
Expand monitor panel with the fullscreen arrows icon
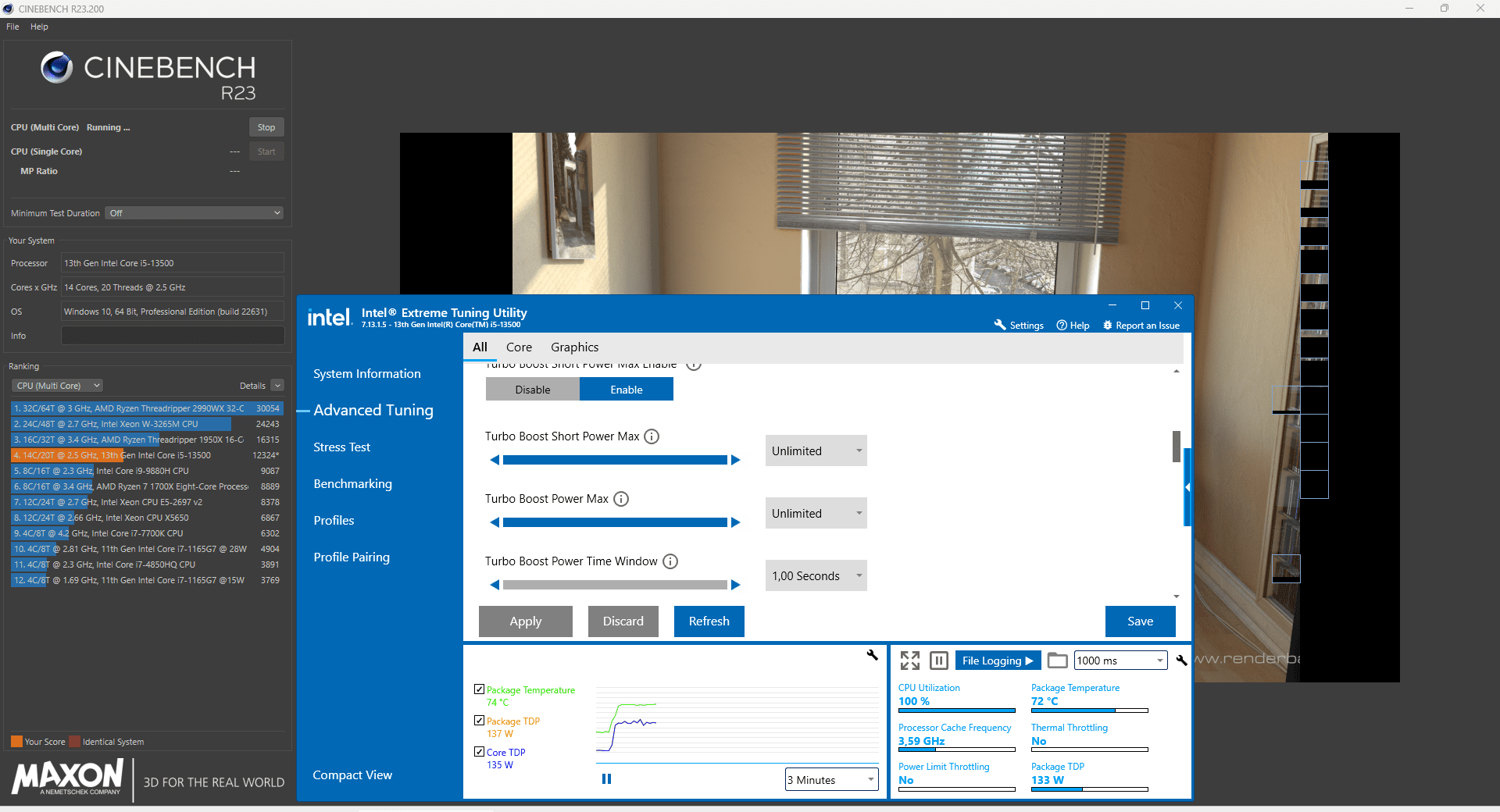tap(910, 661)
